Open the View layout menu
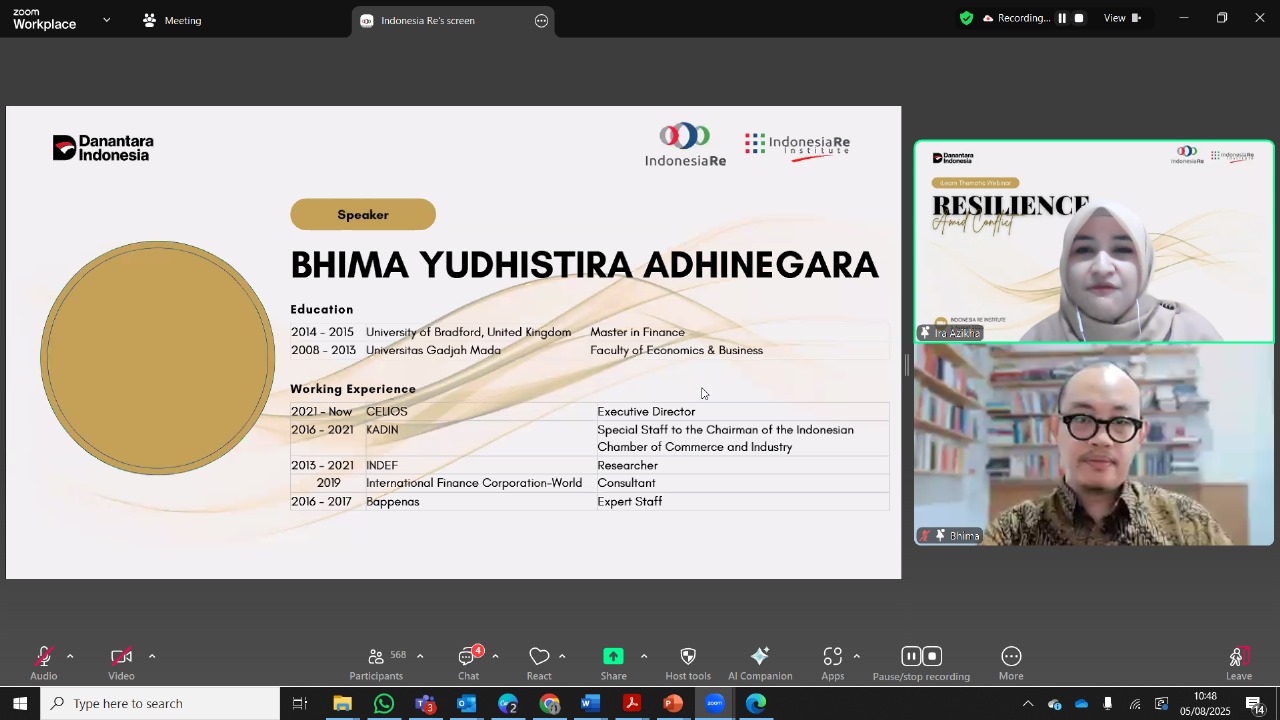1280x720 pixels. [1122, 18]
